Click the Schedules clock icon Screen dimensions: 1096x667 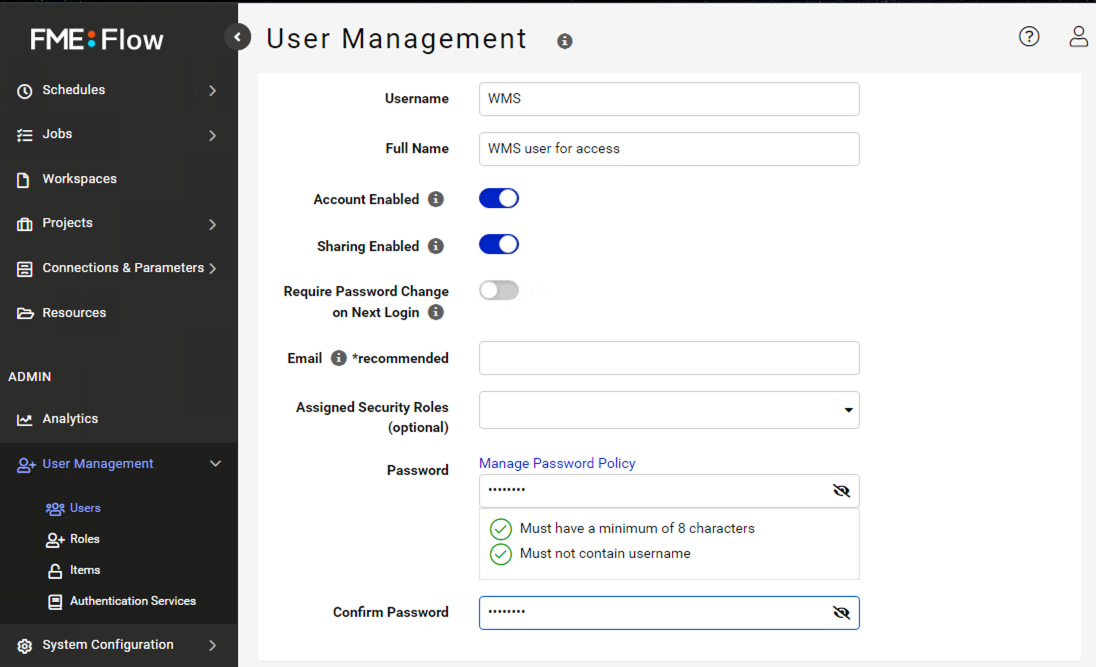click(x=24, y=91)
